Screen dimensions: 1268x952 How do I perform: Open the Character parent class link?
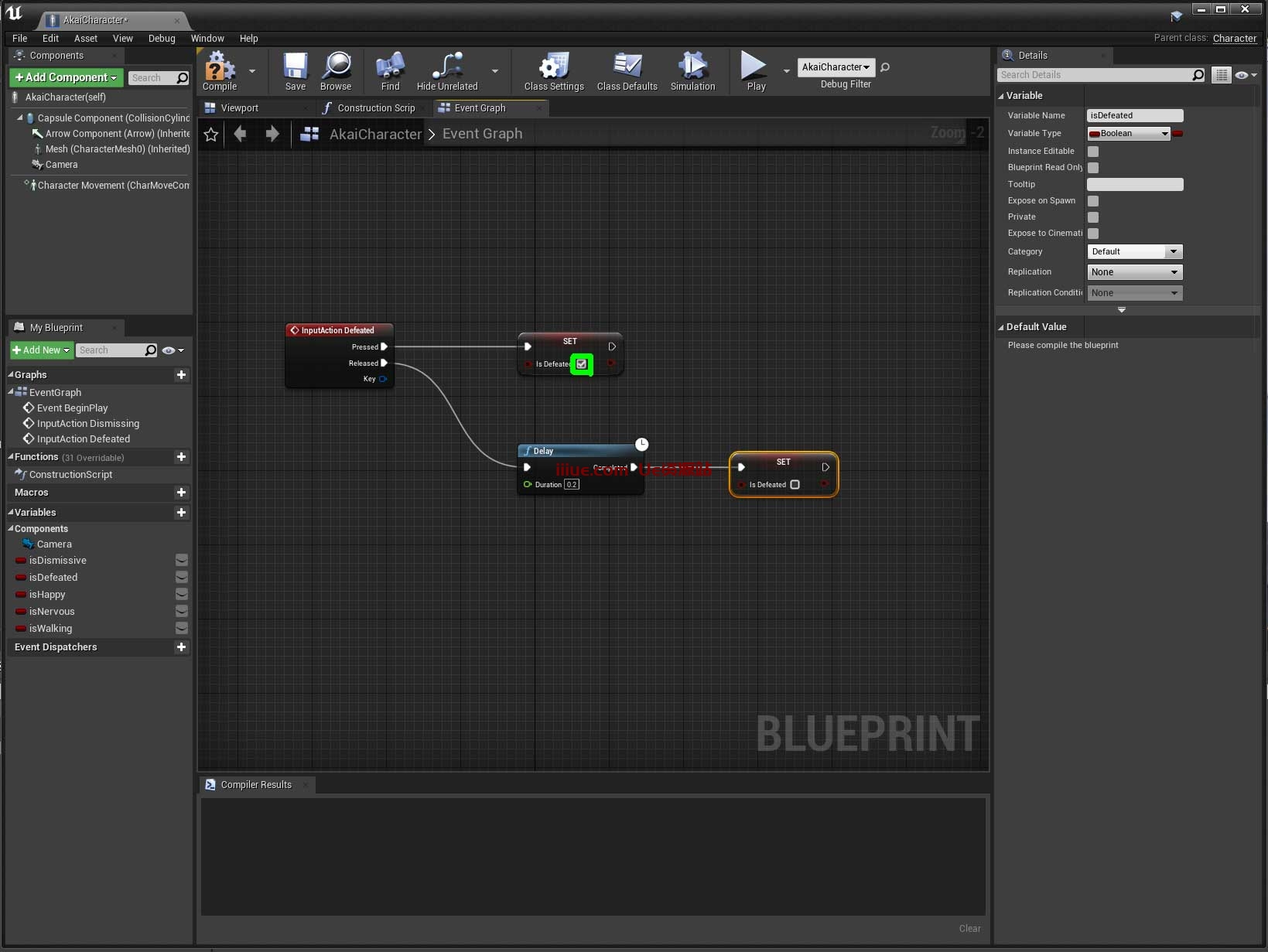(x=1234, y=38)
